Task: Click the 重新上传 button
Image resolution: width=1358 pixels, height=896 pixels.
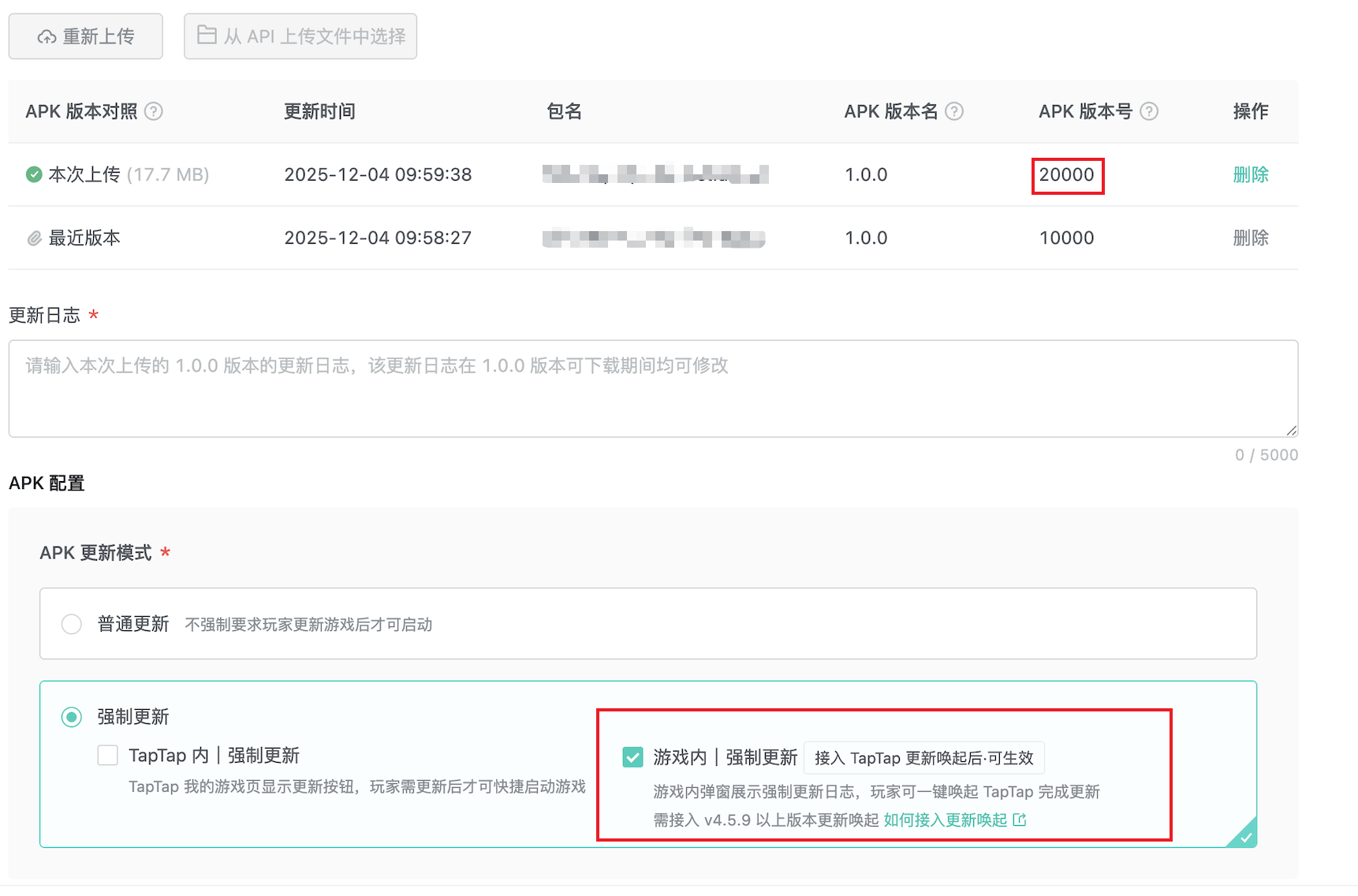Action: click(85, 35)
